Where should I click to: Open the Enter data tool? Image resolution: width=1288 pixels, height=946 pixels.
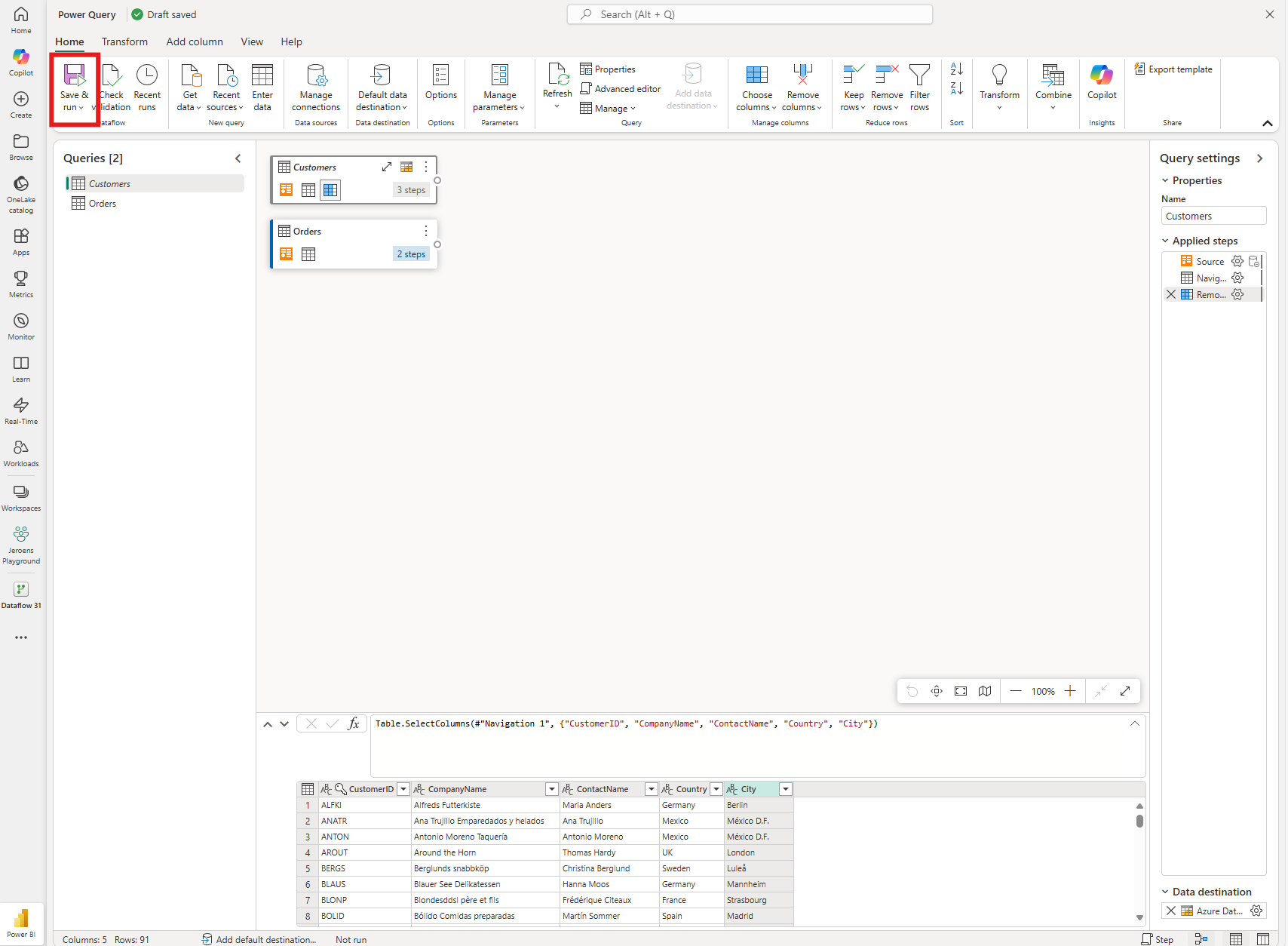point(262,88)
